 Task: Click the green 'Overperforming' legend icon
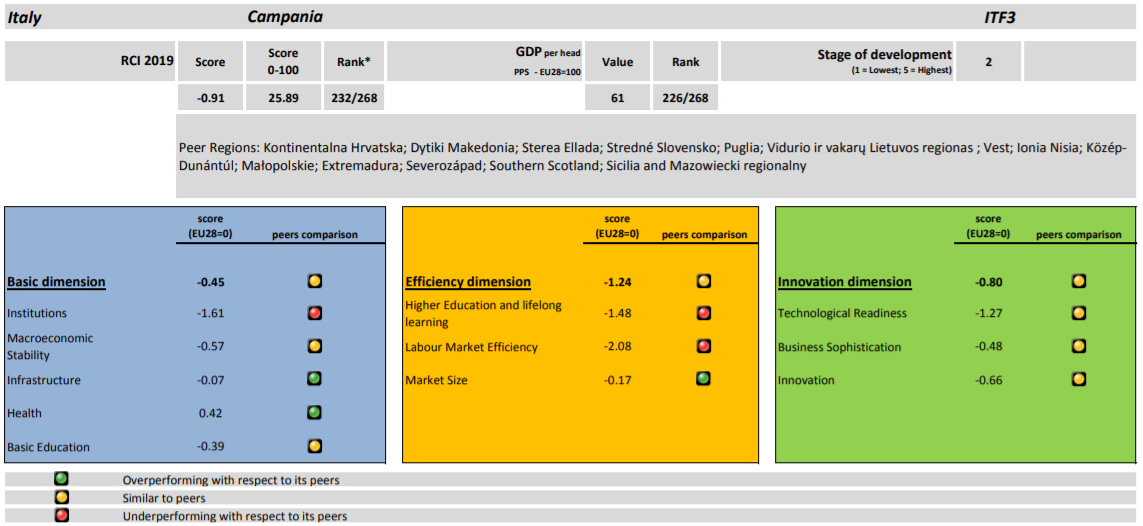(61, 480)
